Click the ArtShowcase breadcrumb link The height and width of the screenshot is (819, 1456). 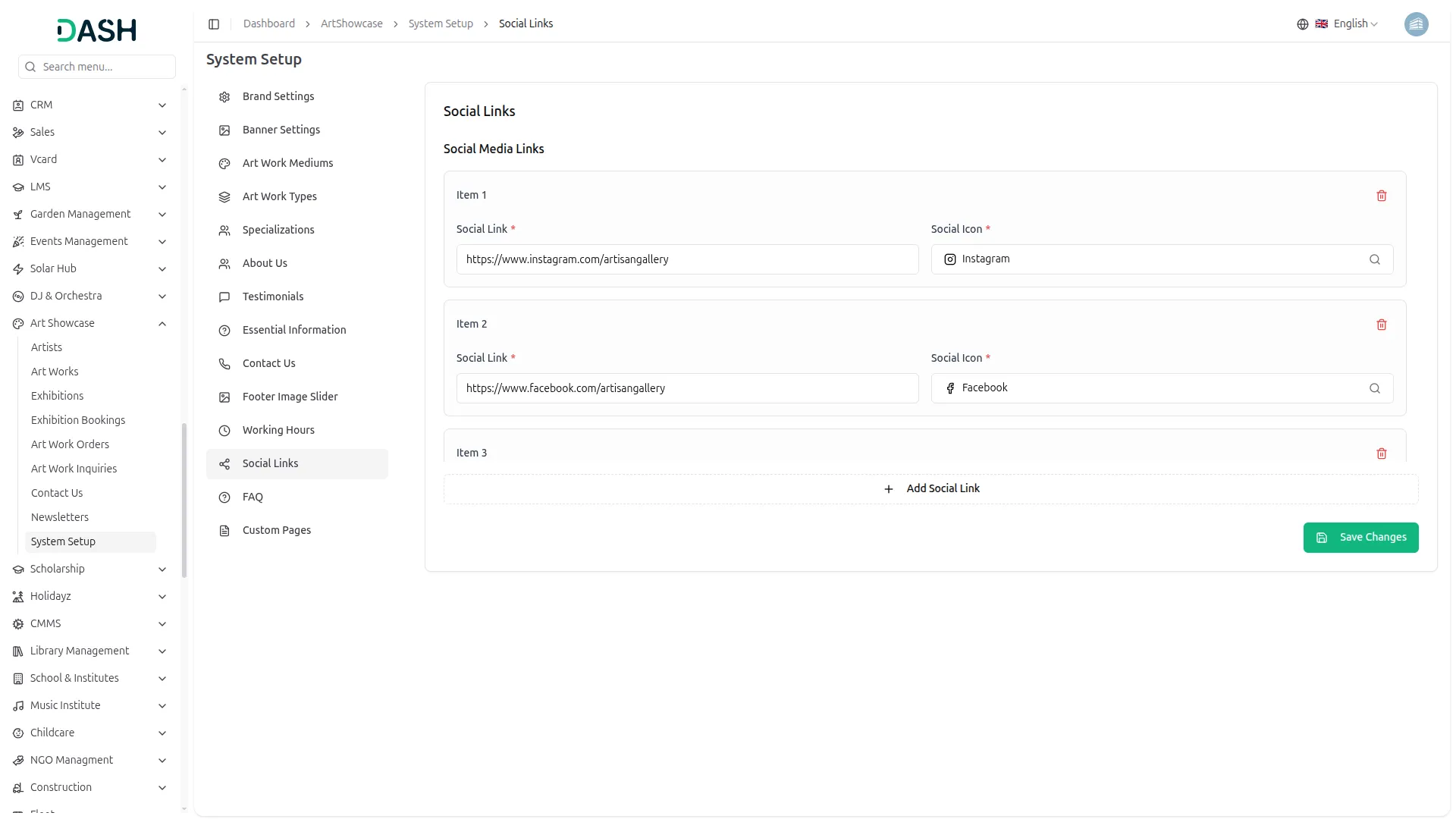pos(351,24)
